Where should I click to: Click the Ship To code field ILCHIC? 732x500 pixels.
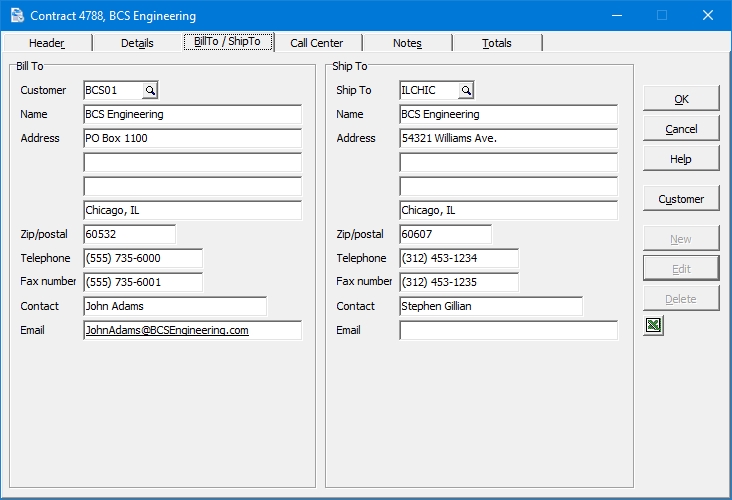click(429, 91)
